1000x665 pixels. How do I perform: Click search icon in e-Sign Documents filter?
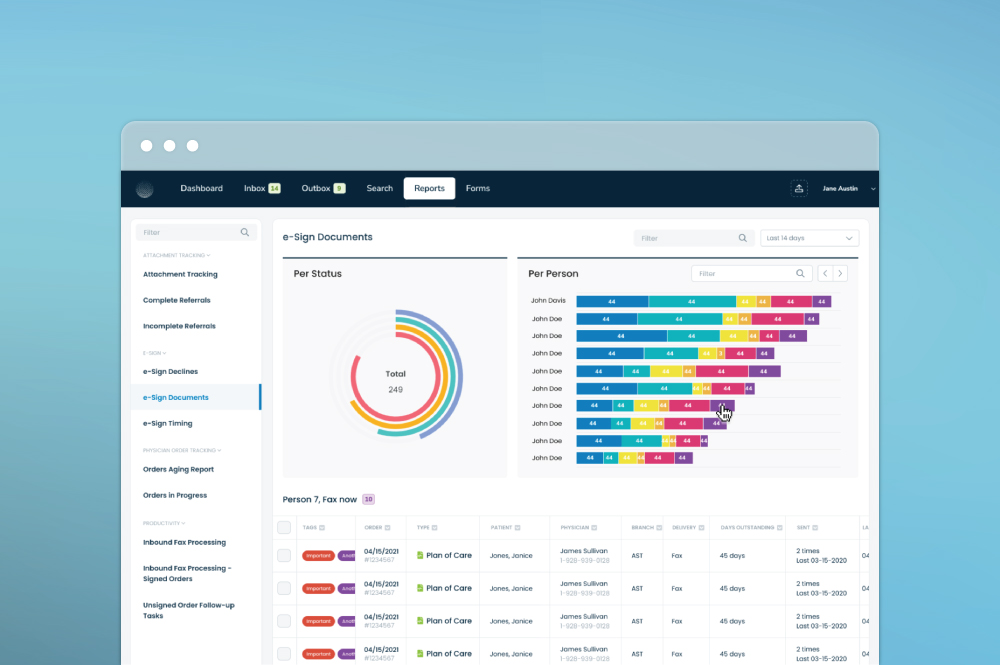[x=742, y=238]
